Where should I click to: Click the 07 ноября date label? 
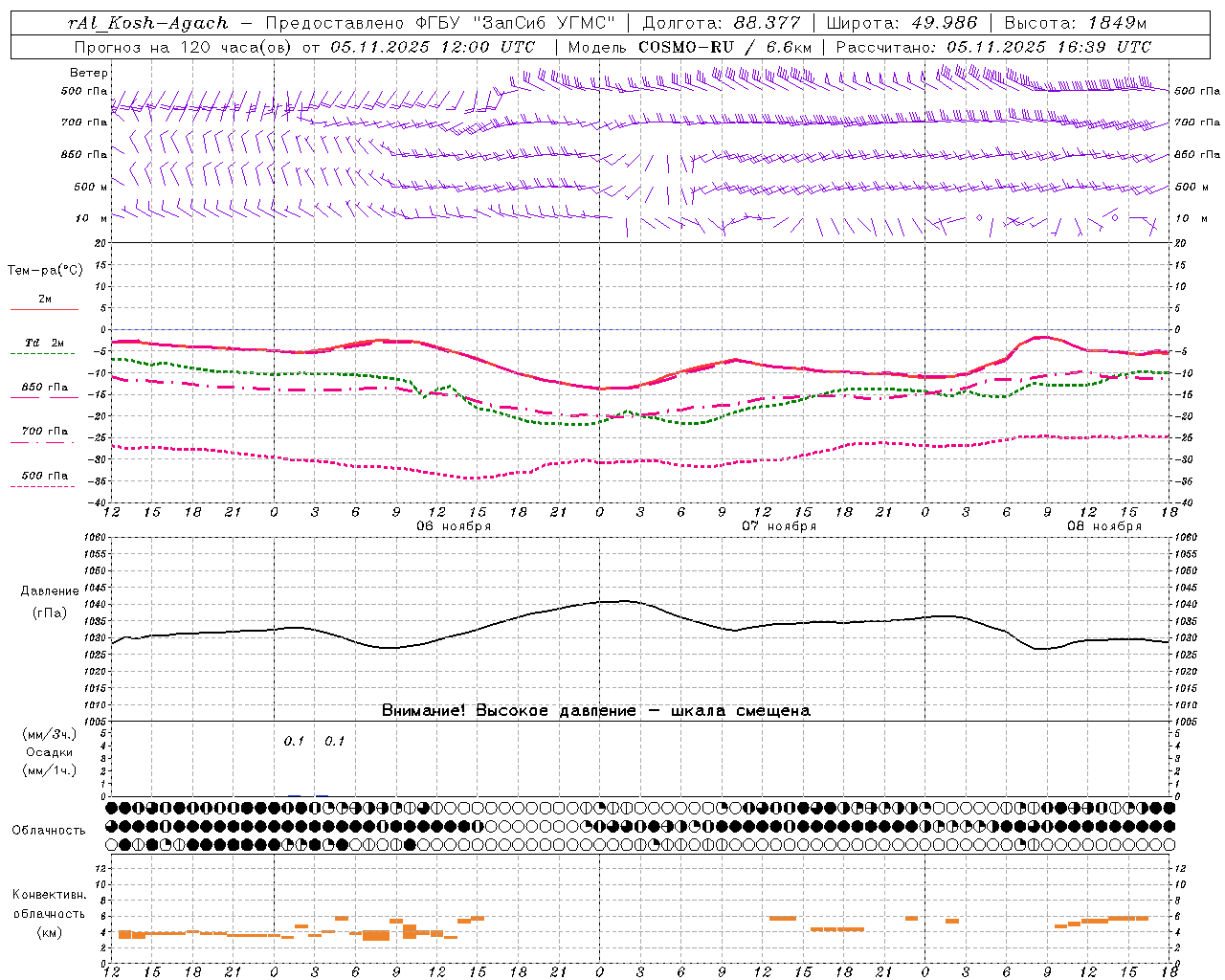click(779, 526)
